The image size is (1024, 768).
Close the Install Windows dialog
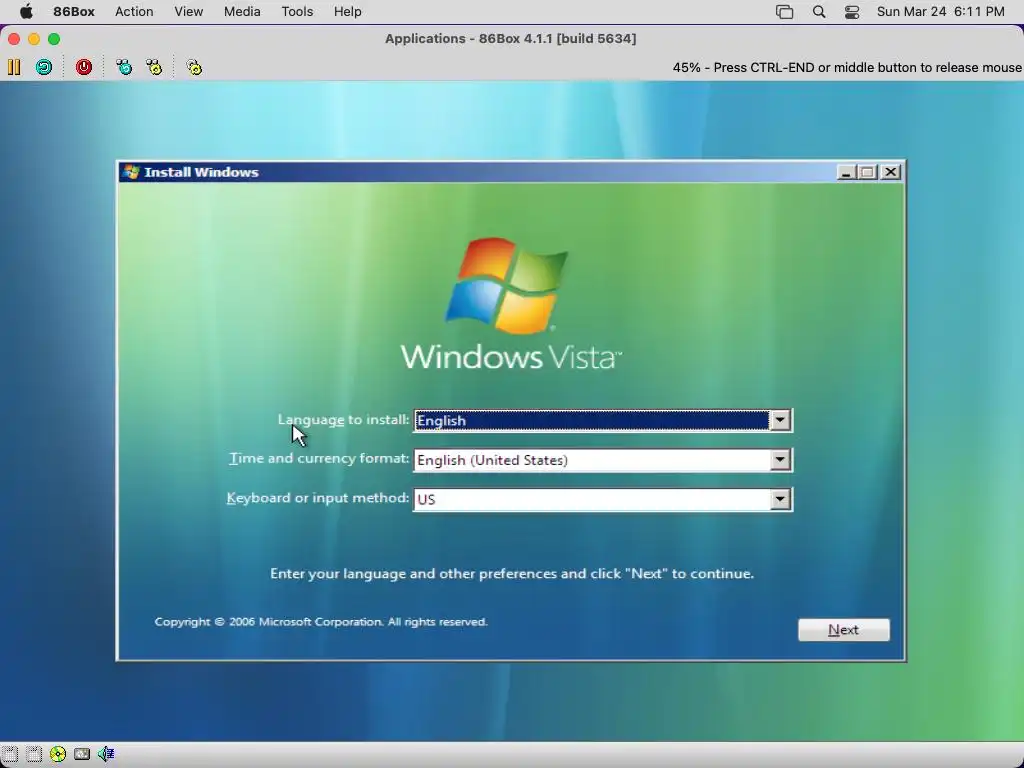point(891,172)
